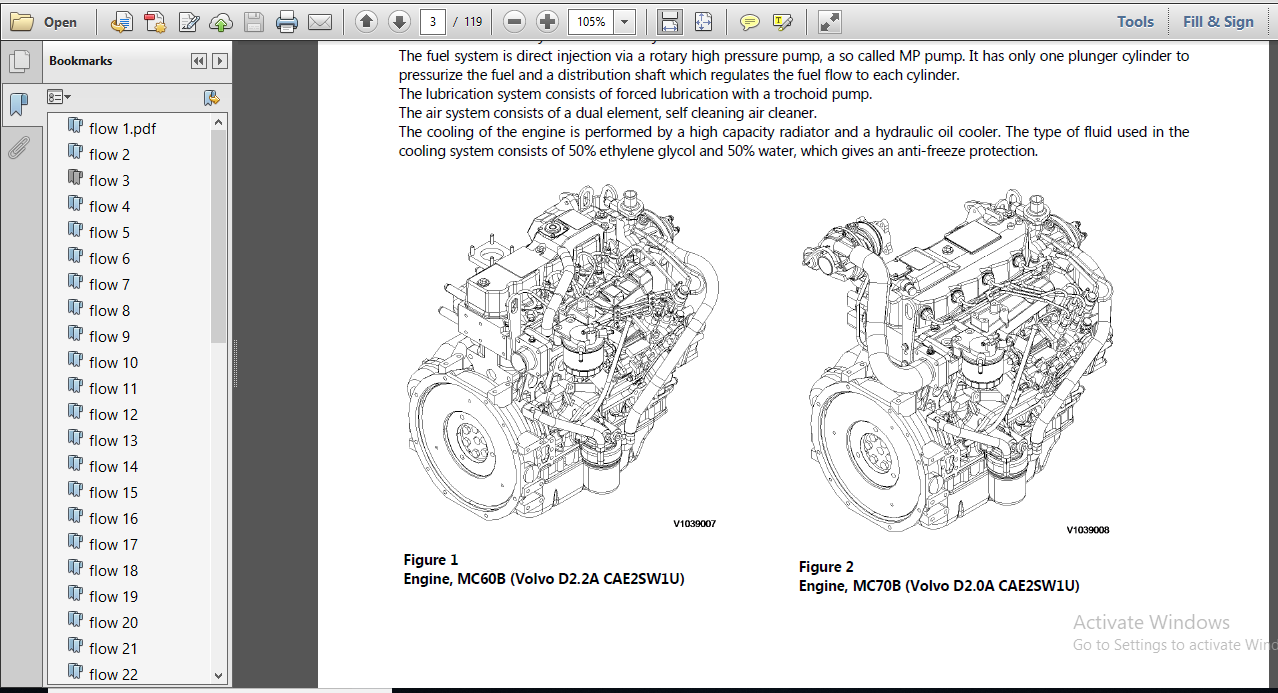Select bookmark flow 18
Image resolution: width=1278 pixels, height=693 pixels.
[113, 570]
